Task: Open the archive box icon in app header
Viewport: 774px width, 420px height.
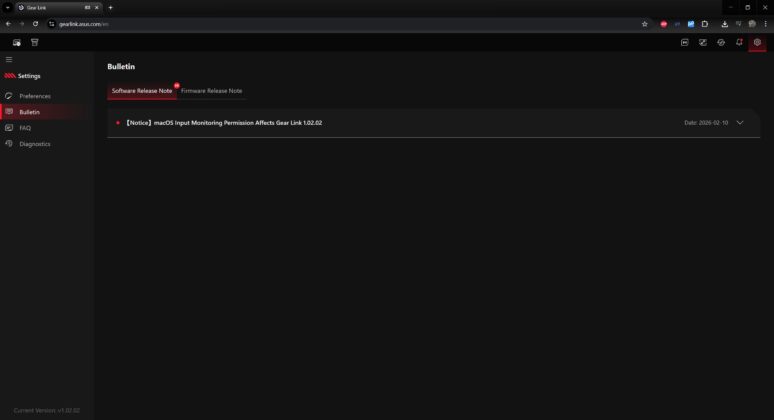Action: click(35, 42)
